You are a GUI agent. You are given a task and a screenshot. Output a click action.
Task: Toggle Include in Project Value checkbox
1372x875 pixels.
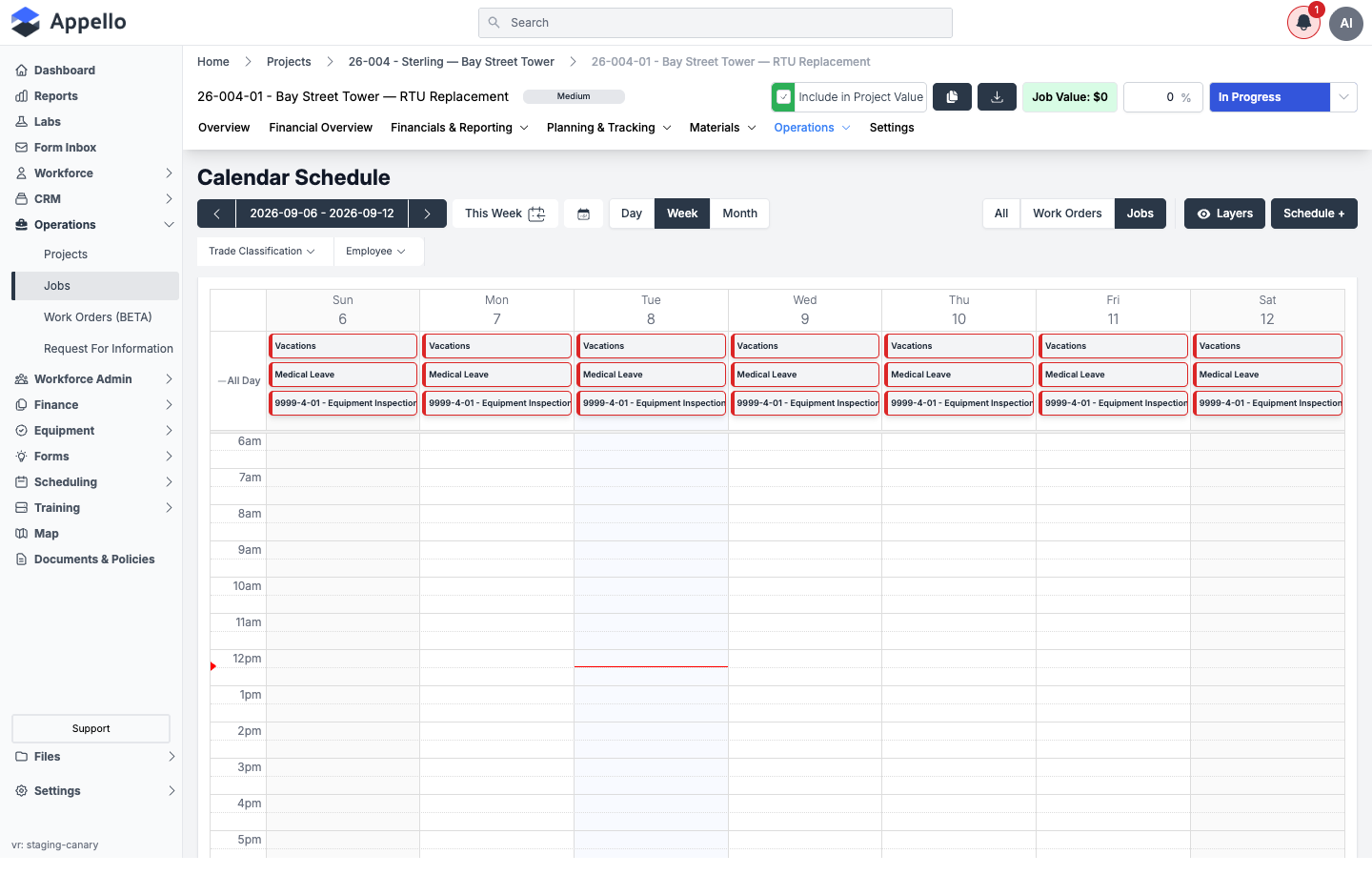783,97
